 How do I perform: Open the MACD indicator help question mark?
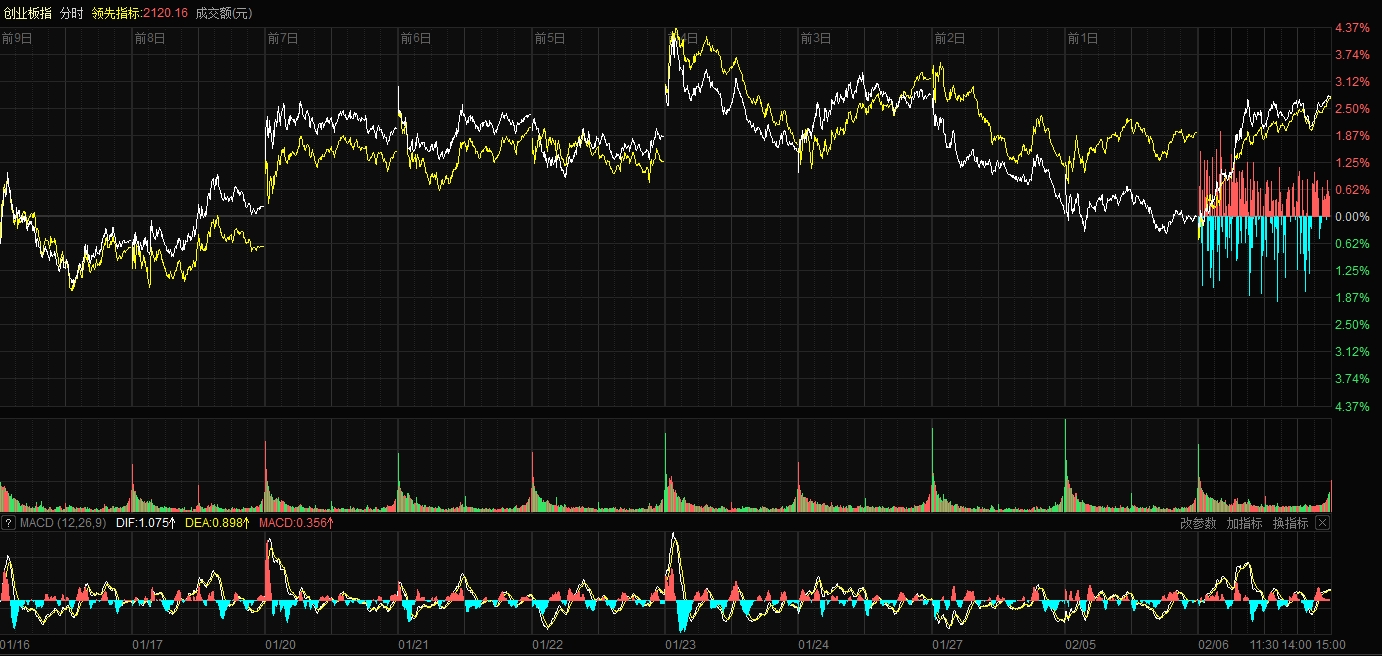point(8,523)
